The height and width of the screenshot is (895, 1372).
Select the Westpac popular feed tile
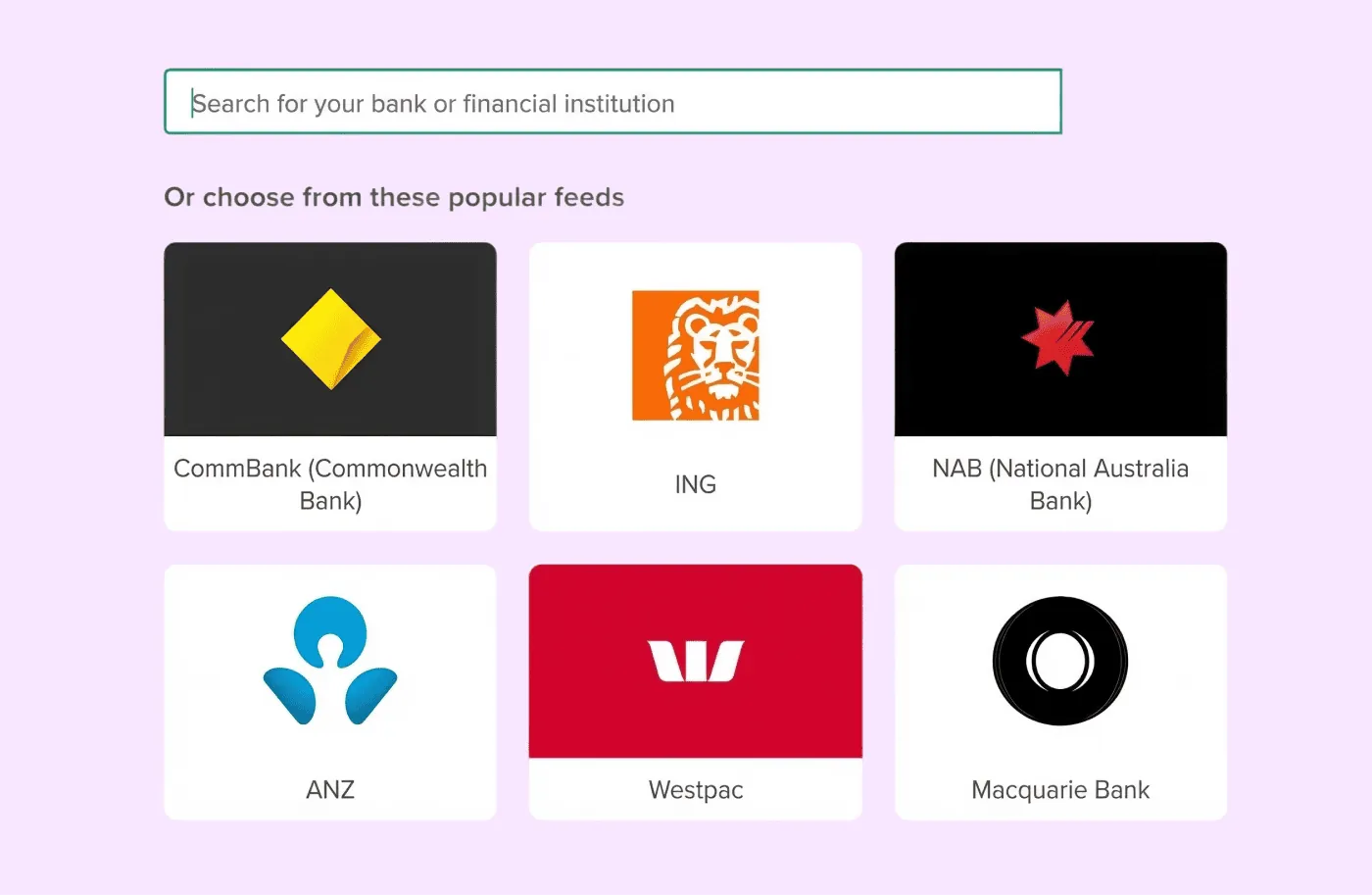pyautogui.click(x=695, y=691)
